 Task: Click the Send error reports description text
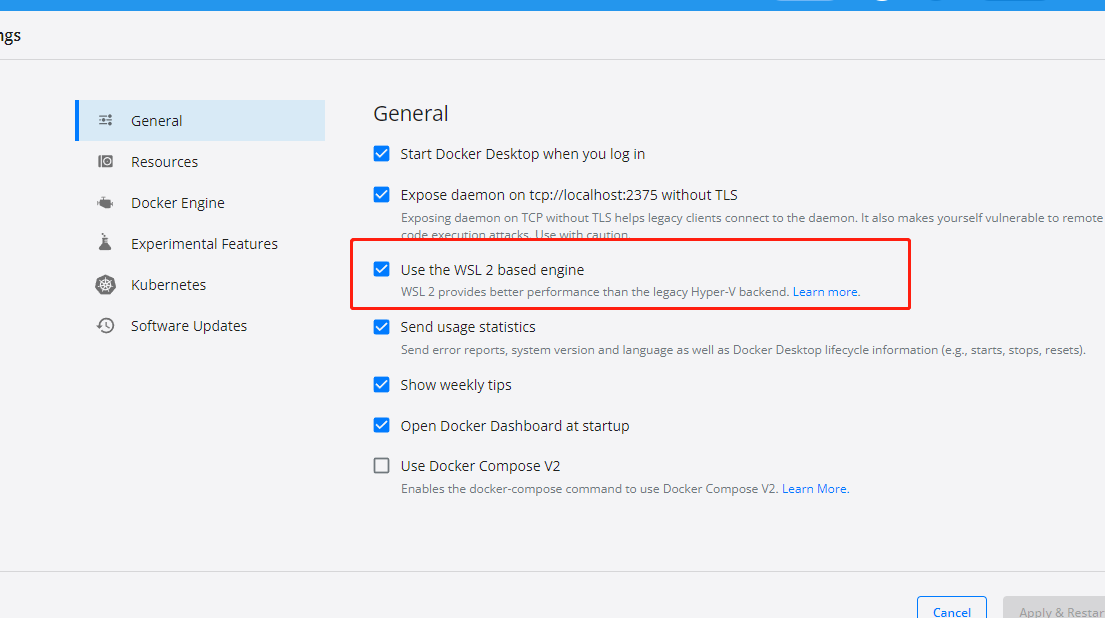coord(743,350)
